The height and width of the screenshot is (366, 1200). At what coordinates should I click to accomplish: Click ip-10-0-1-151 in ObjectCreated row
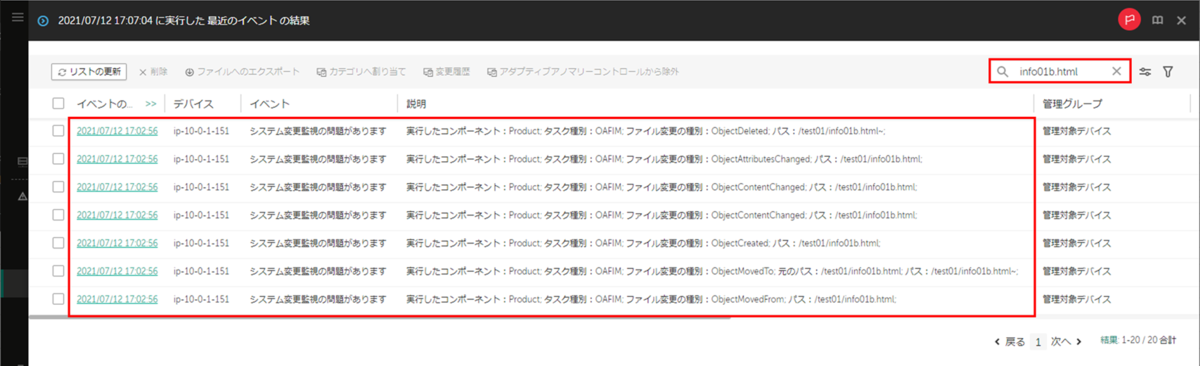click(x=202, y=243)
